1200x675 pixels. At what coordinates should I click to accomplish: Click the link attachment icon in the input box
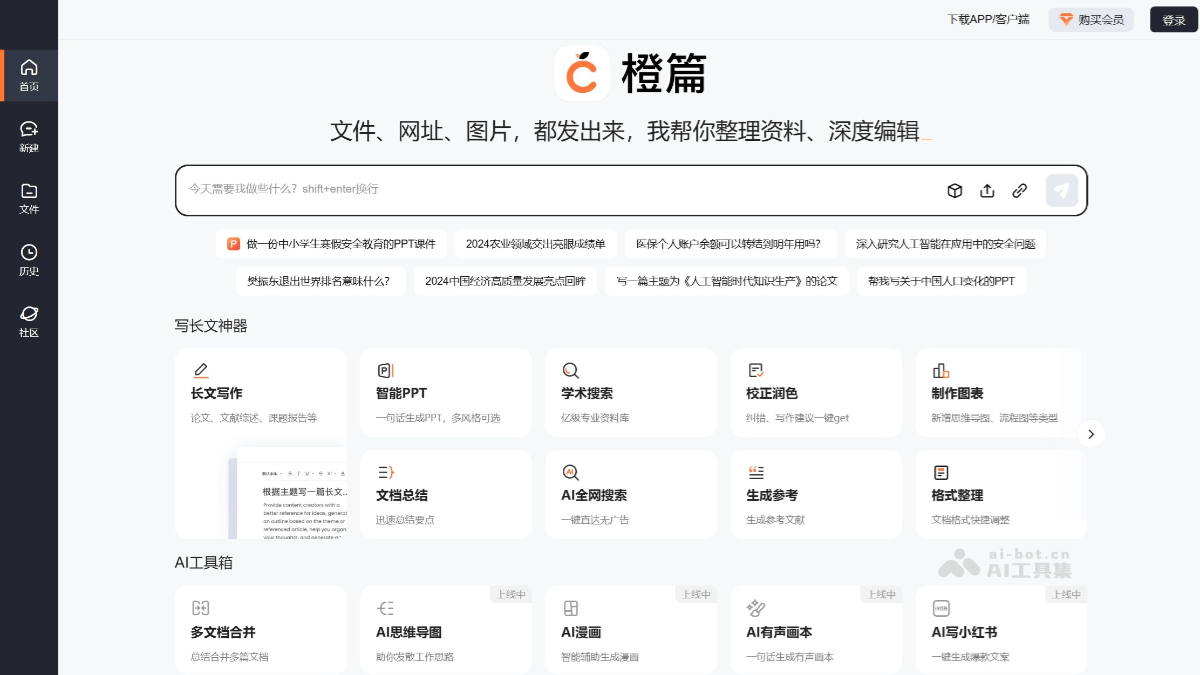[x=1019, y=190]
